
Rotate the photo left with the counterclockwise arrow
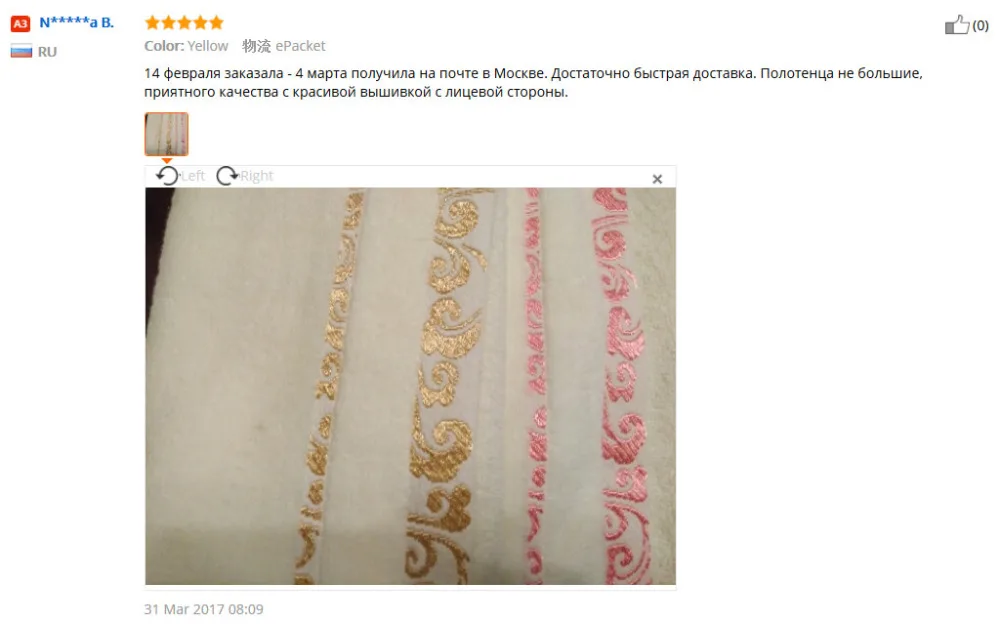coord(167,175)
